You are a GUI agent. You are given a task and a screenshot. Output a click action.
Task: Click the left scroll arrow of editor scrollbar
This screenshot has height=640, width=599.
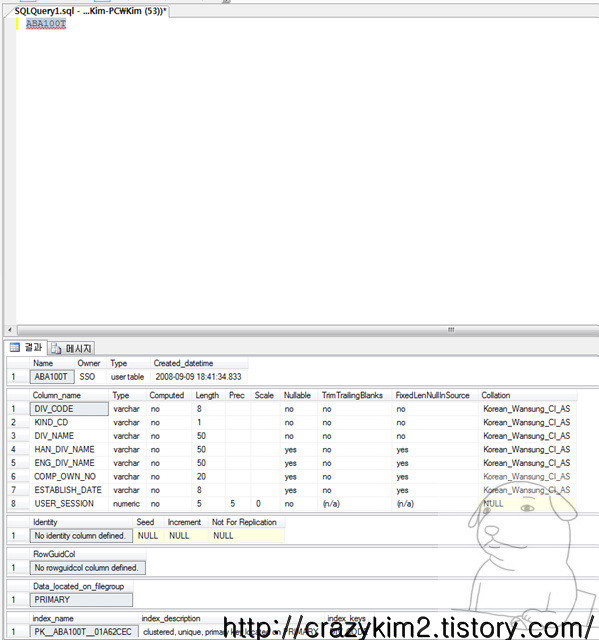(10, 330)
